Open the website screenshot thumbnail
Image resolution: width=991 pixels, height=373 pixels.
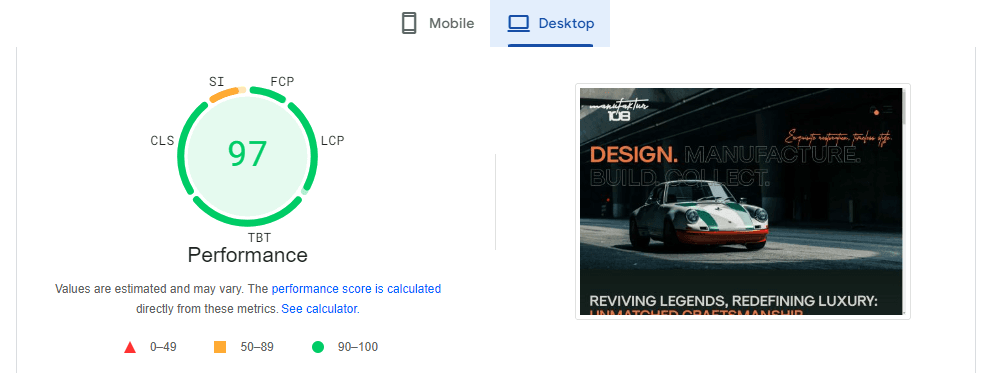point(743,202)
